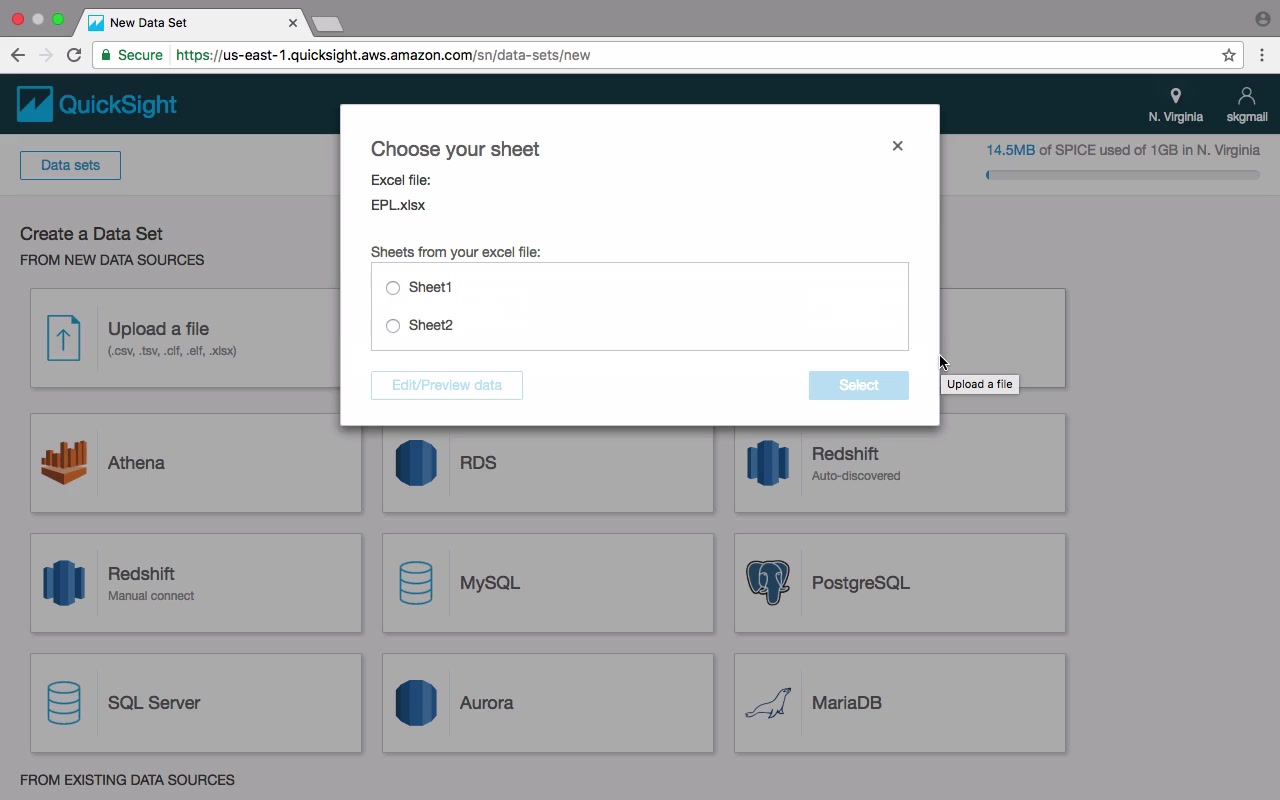1280x800 pixels.
Task: Click the browser forward arrow
Action: [45, 55]
